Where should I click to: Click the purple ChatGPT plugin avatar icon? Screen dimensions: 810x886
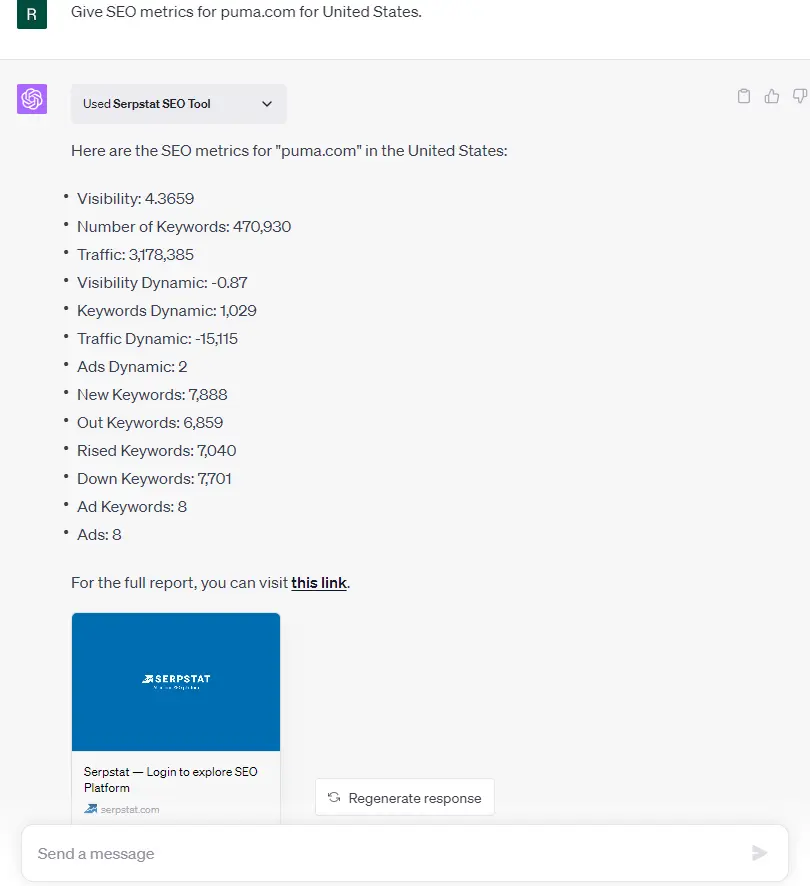click(x=31, y=99)
